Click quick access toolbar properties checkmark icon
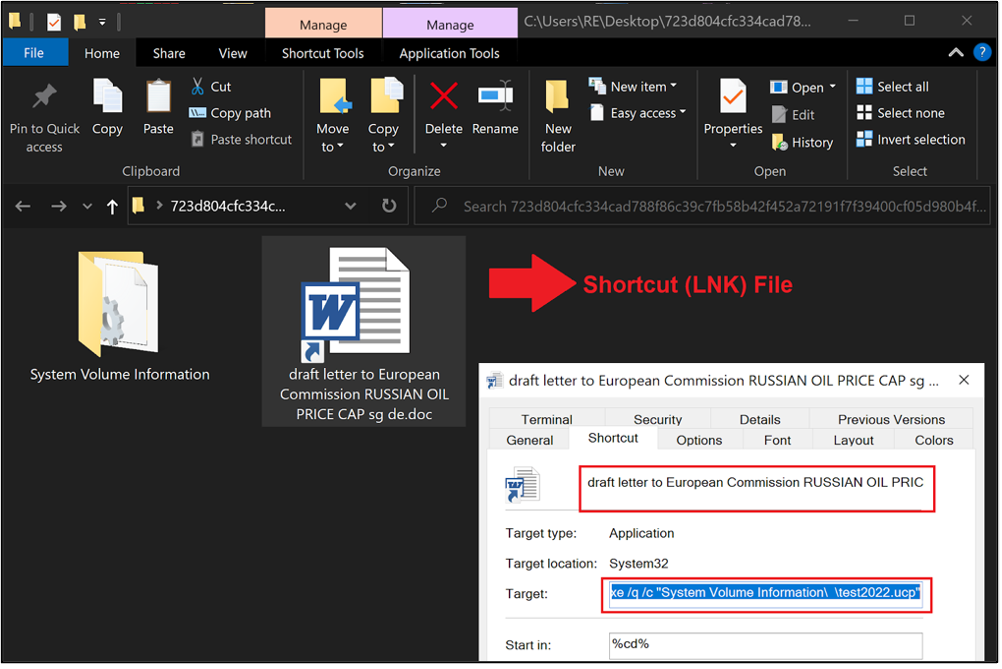This screenshot has width=1002, height=669. click(x=54, y=22)
